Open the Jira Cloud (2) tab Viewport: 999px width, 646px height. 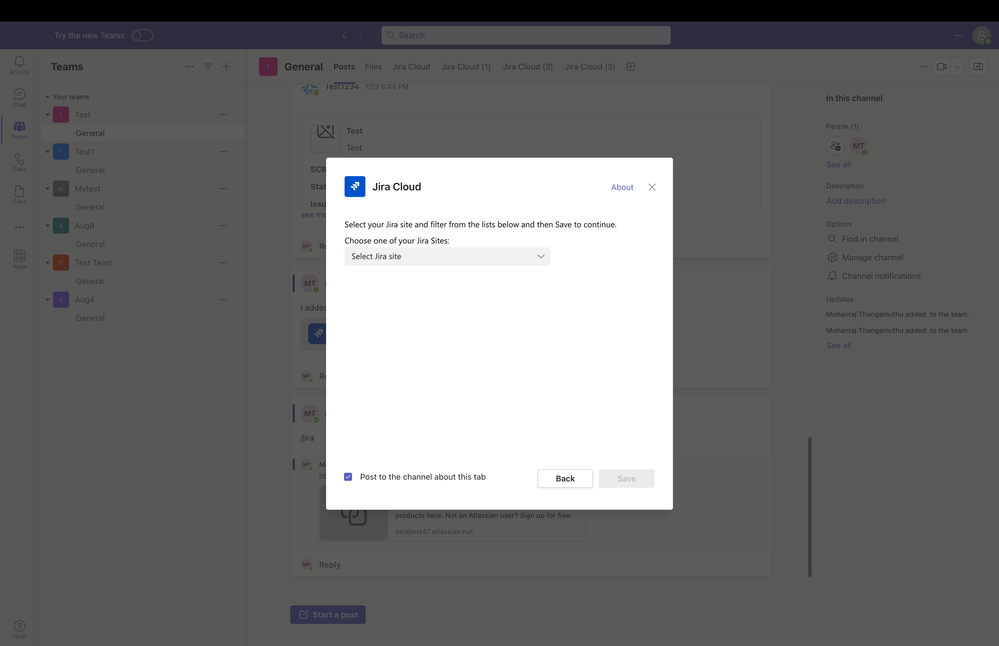pyautogui.click(x=528, y=66)
